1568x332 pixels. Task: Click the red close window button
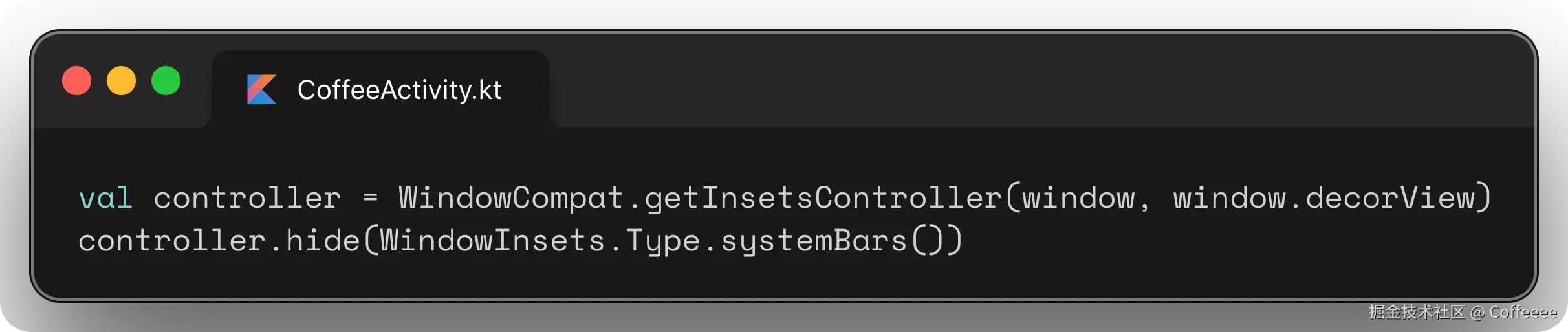click(76, 81)
